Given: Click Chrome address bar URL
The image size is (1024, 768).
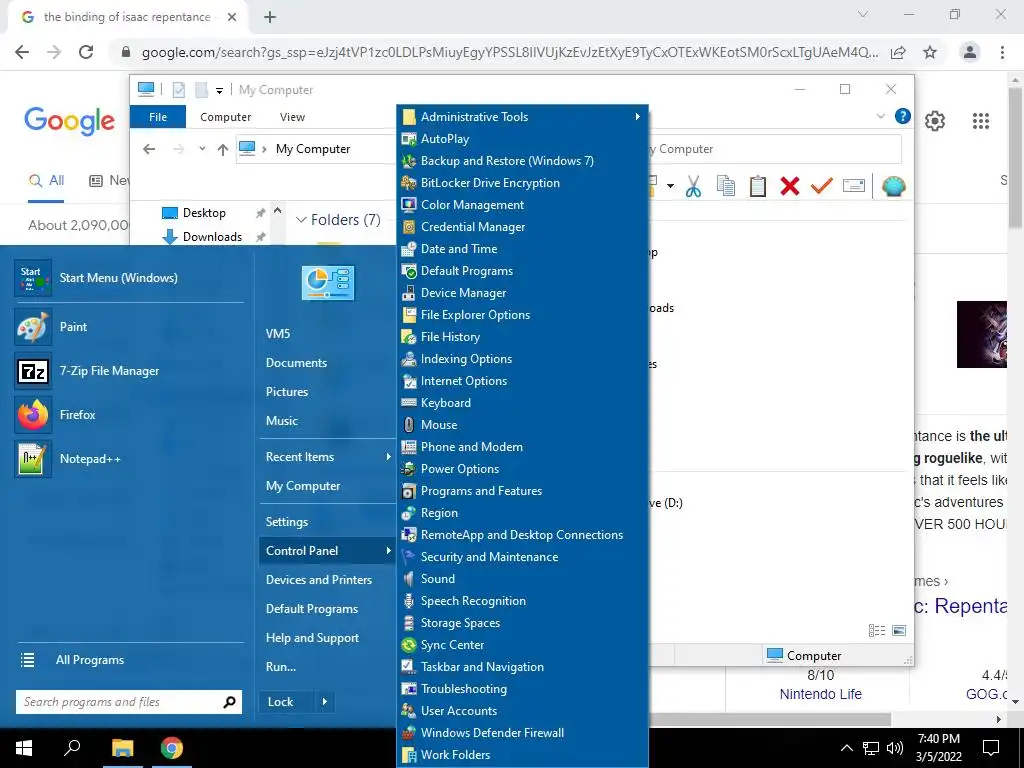Looking at the screenshot, I should coord(509,52).
